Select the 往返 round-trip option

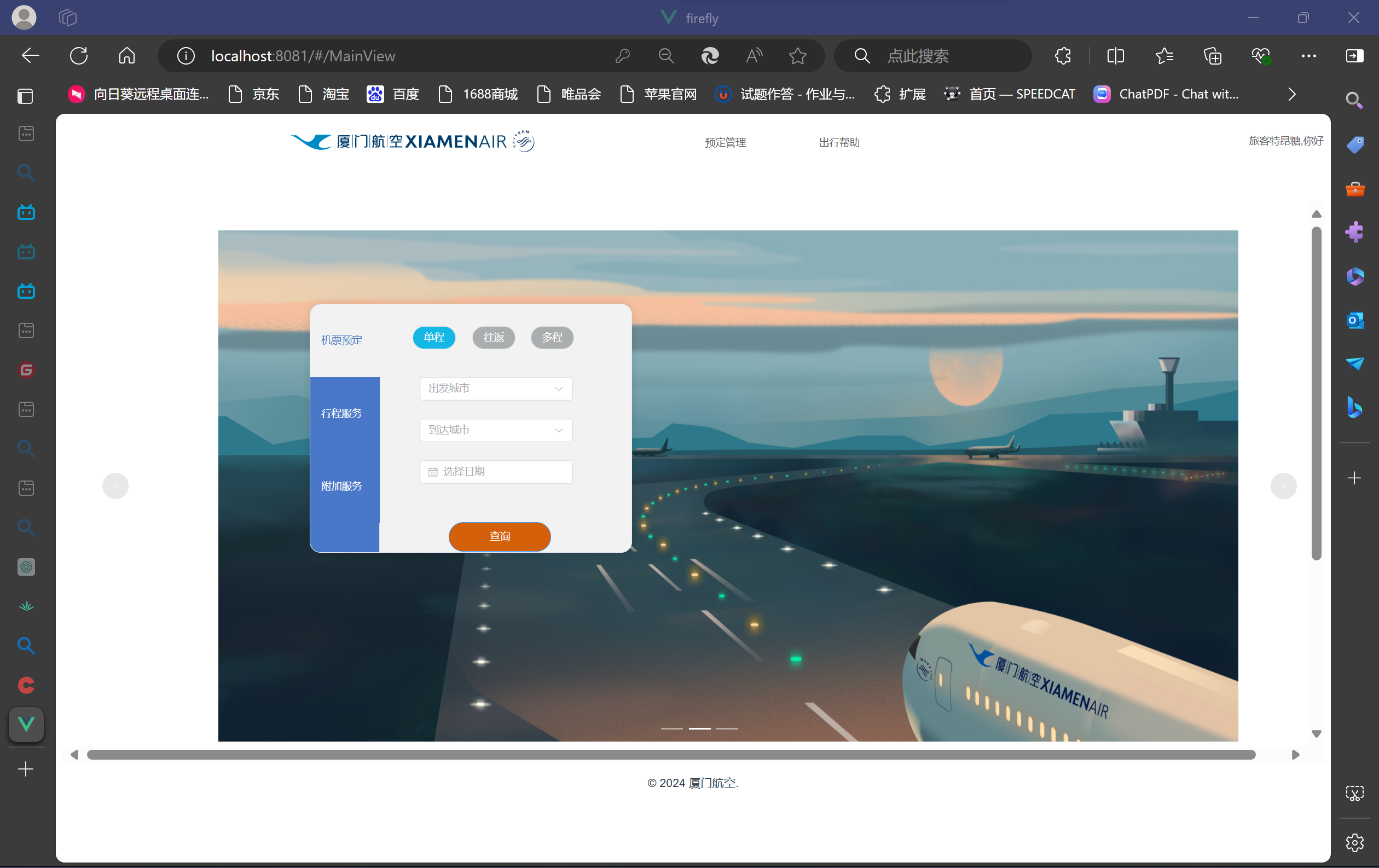[x=494, y=337]
